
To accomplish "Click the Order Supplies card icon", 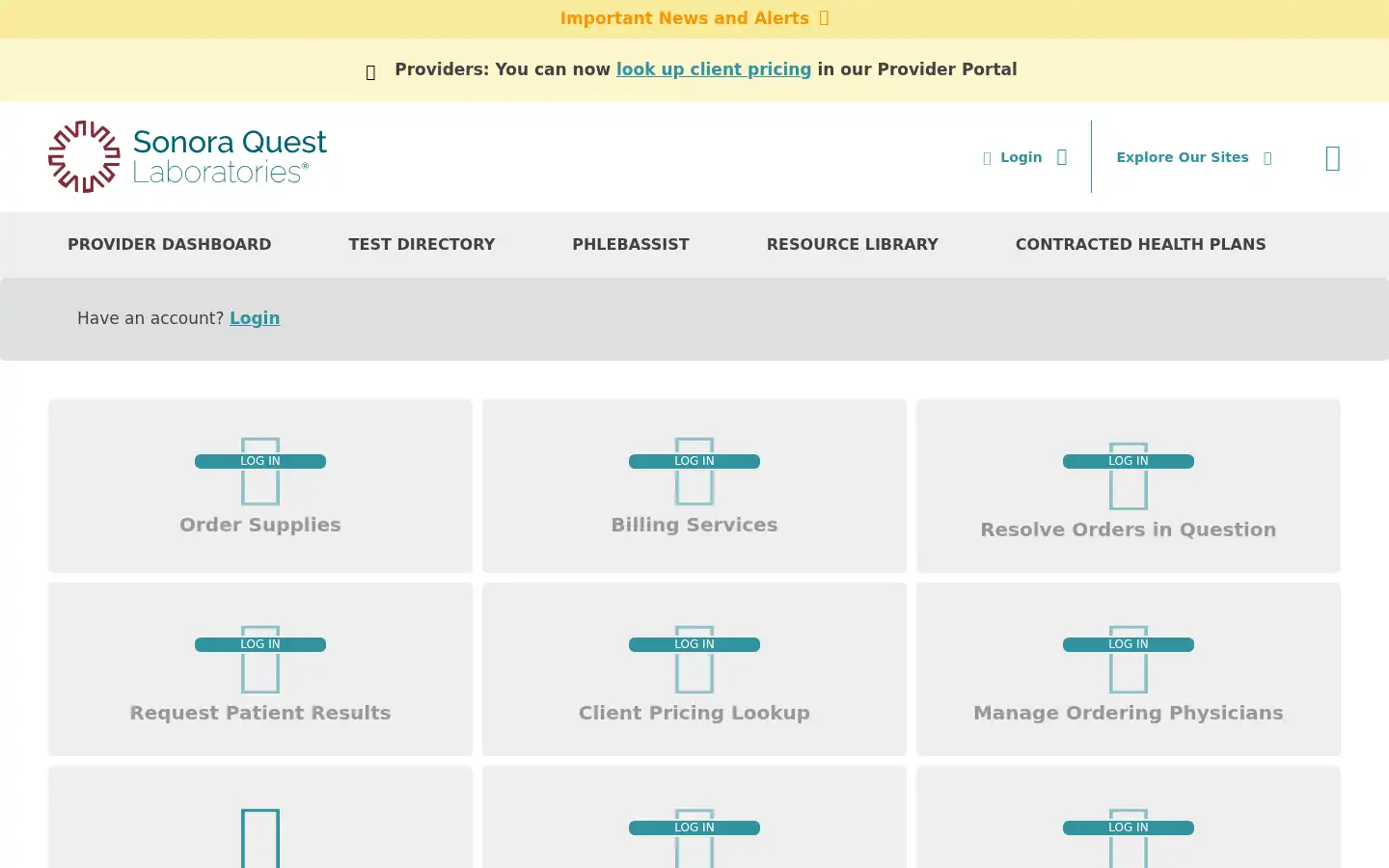I will click(x=260, y=472).
